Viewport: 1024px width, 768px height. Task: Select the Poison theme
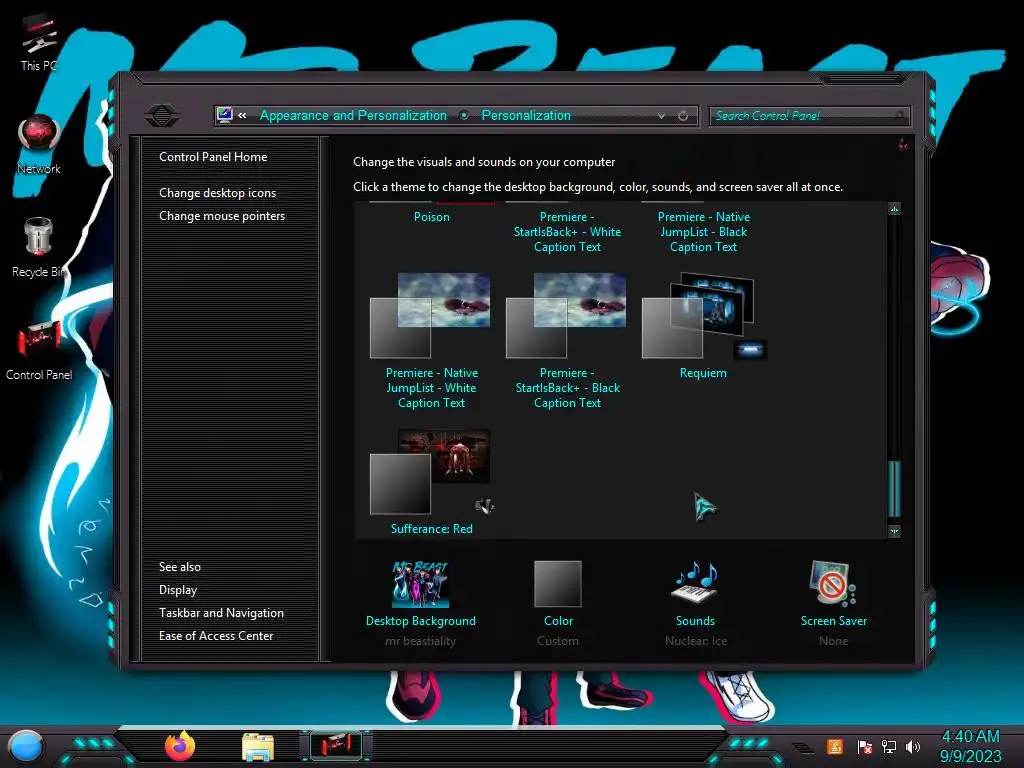coord(432,217)
